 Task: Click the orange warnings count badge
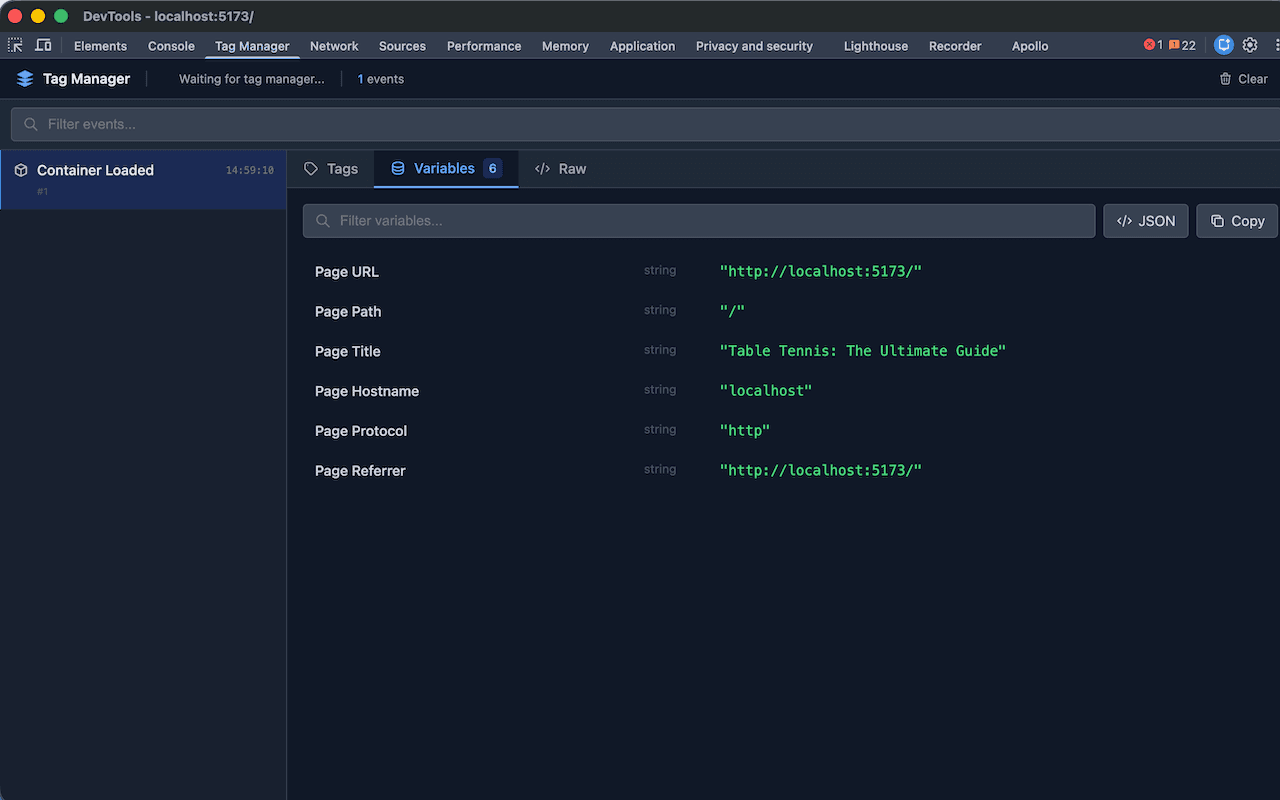pos(1182,45)
